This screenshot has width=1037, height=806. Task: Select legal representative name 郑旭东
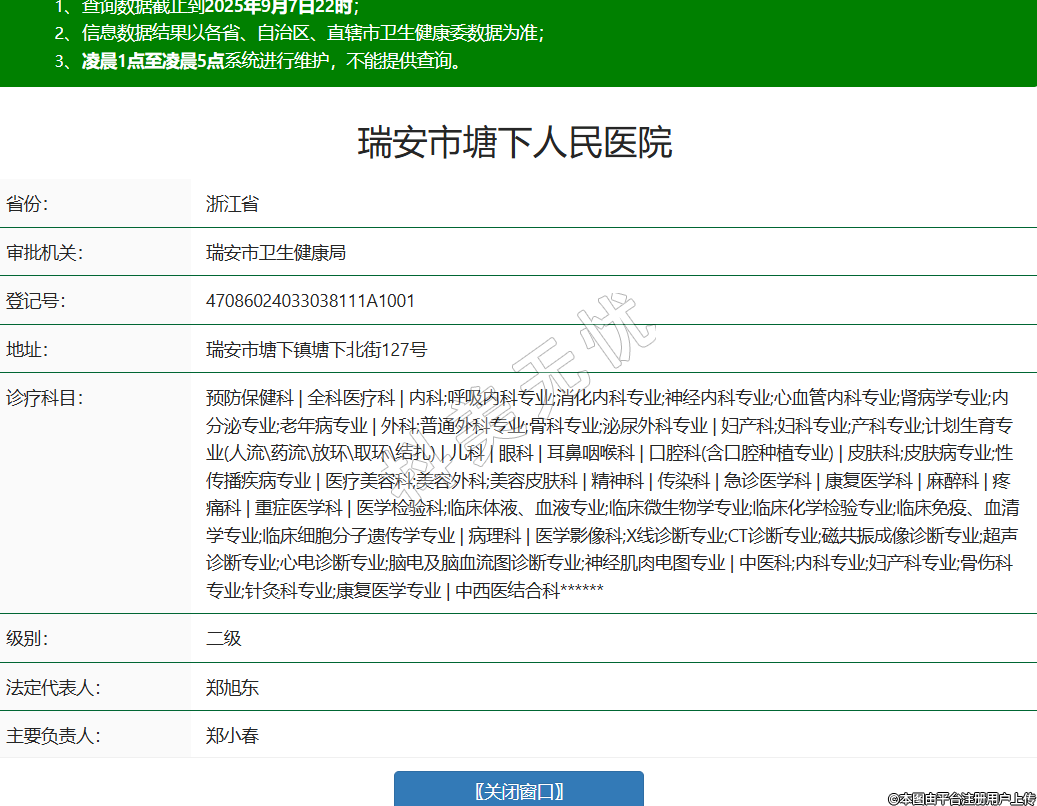(x=232, y=688)
